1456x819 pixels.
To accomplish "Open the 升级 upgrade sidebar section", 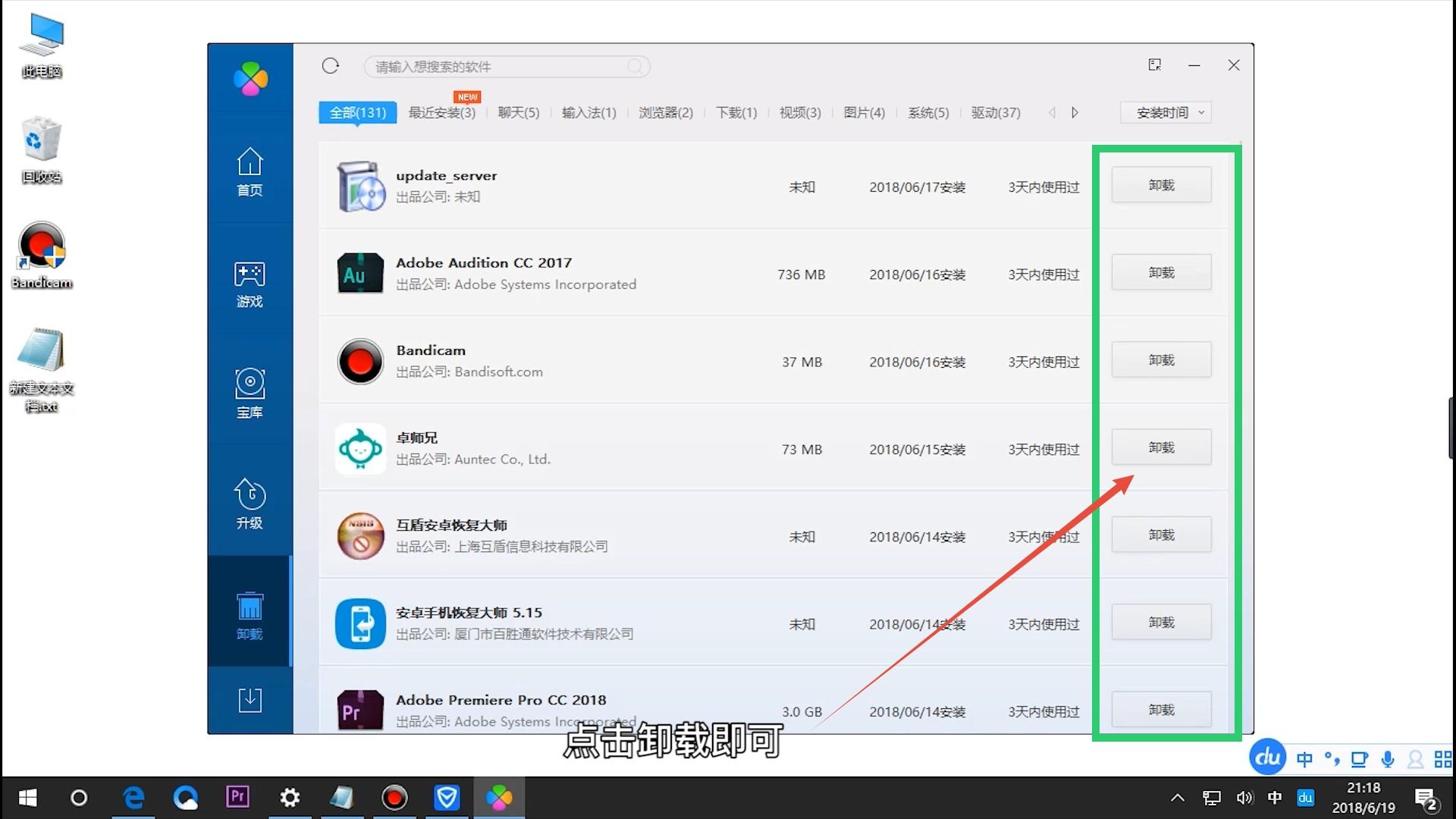I will coord(249,504).
